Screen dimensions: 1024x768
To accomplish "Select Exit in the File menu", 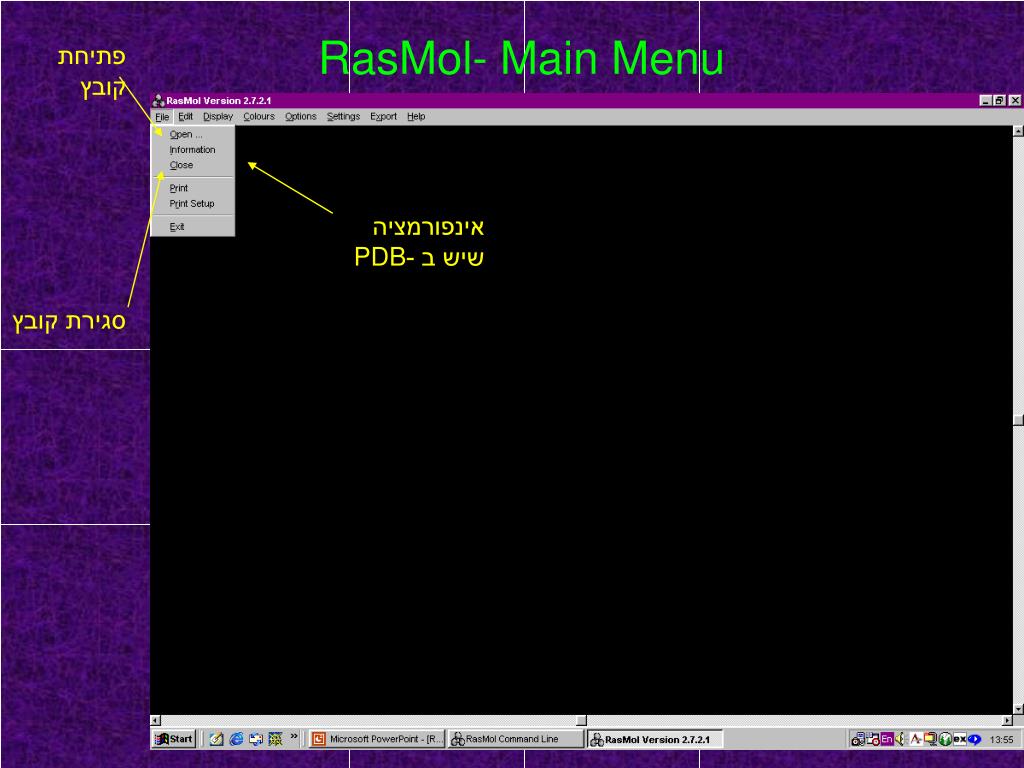I will (193, 227).
